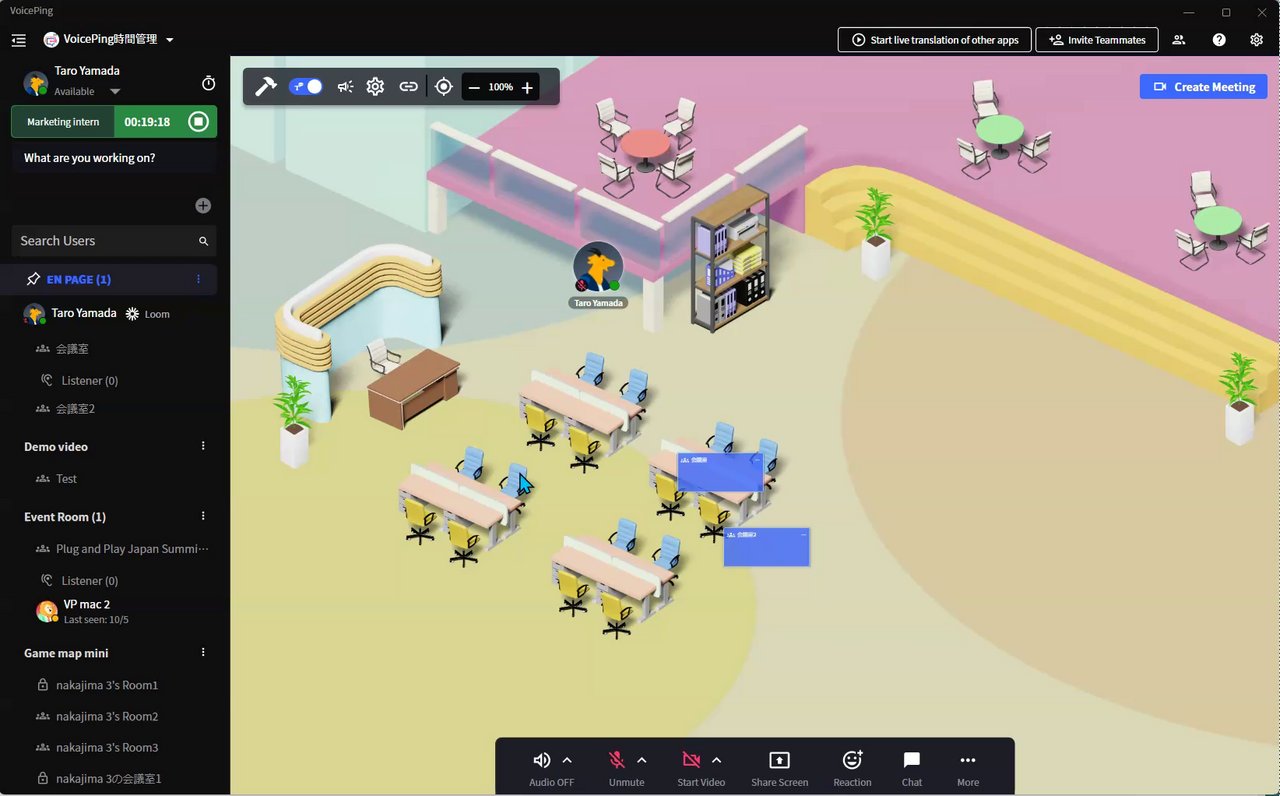Click the blue 会議室 room area on map

(720, 473)
